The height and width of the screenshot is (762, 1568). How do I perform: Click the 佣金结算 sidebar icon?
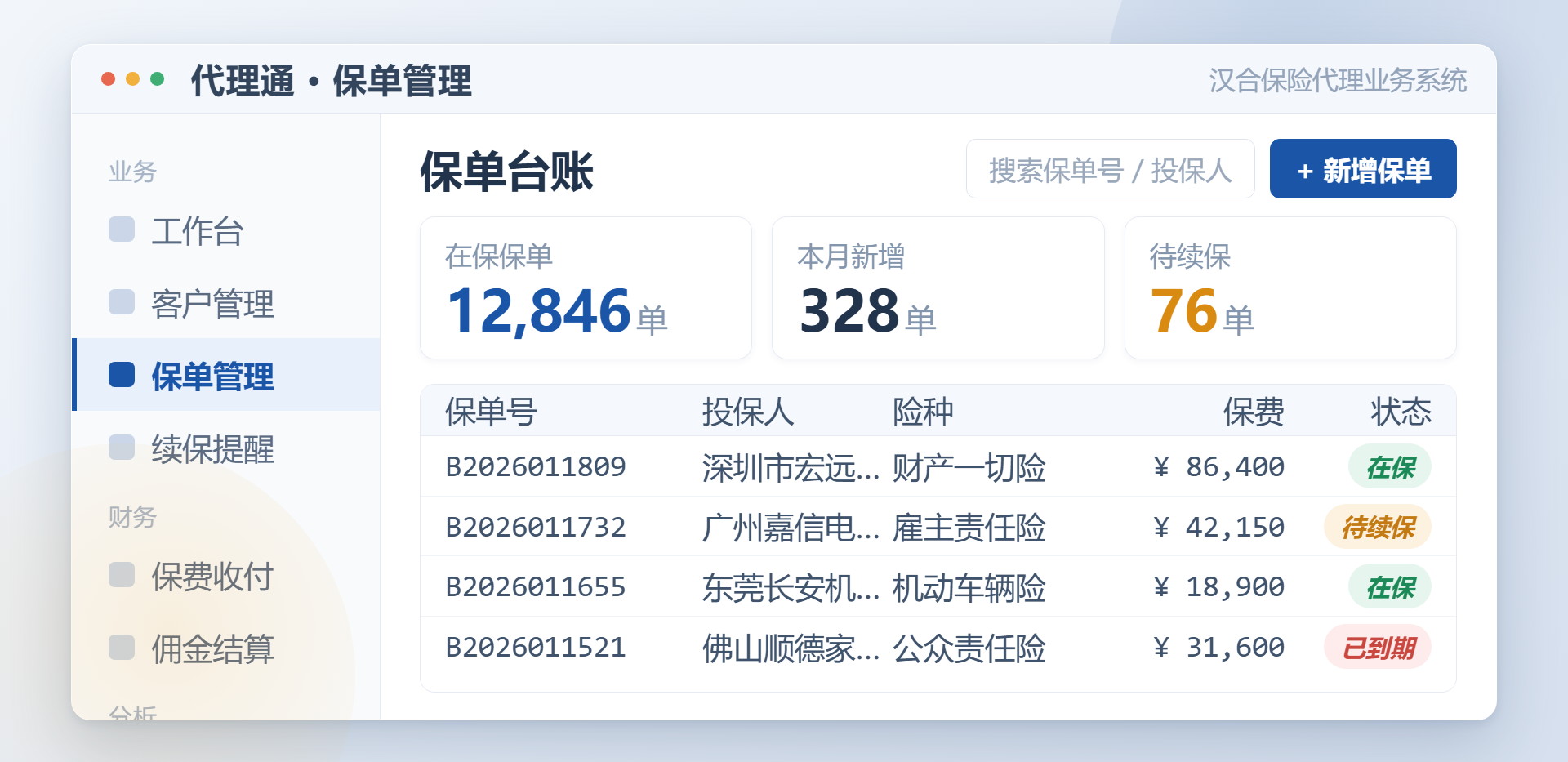(x=122, y=648)
